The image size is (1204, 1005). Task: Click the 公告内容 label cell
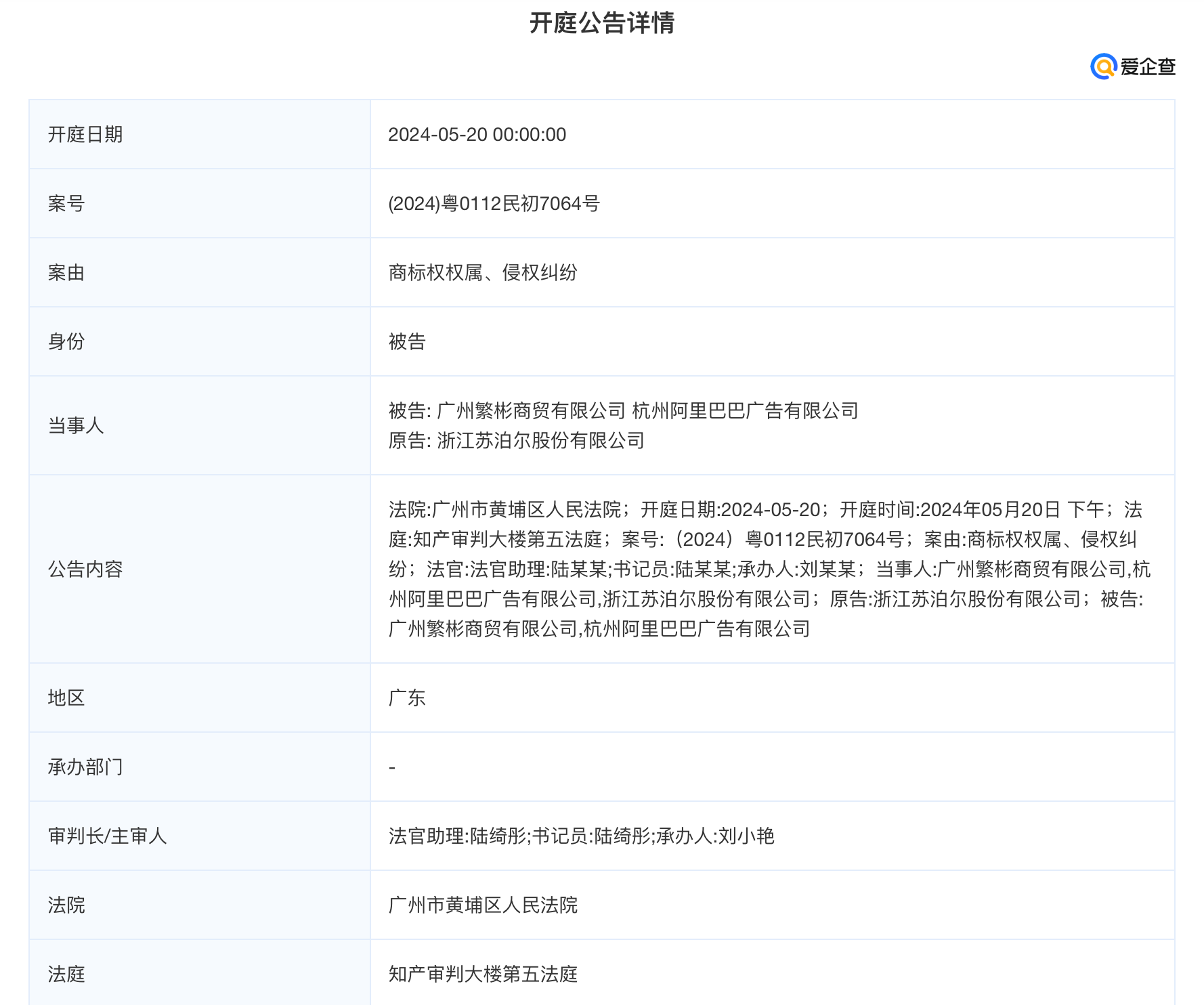pyautogui.click(x=200, y=569)
